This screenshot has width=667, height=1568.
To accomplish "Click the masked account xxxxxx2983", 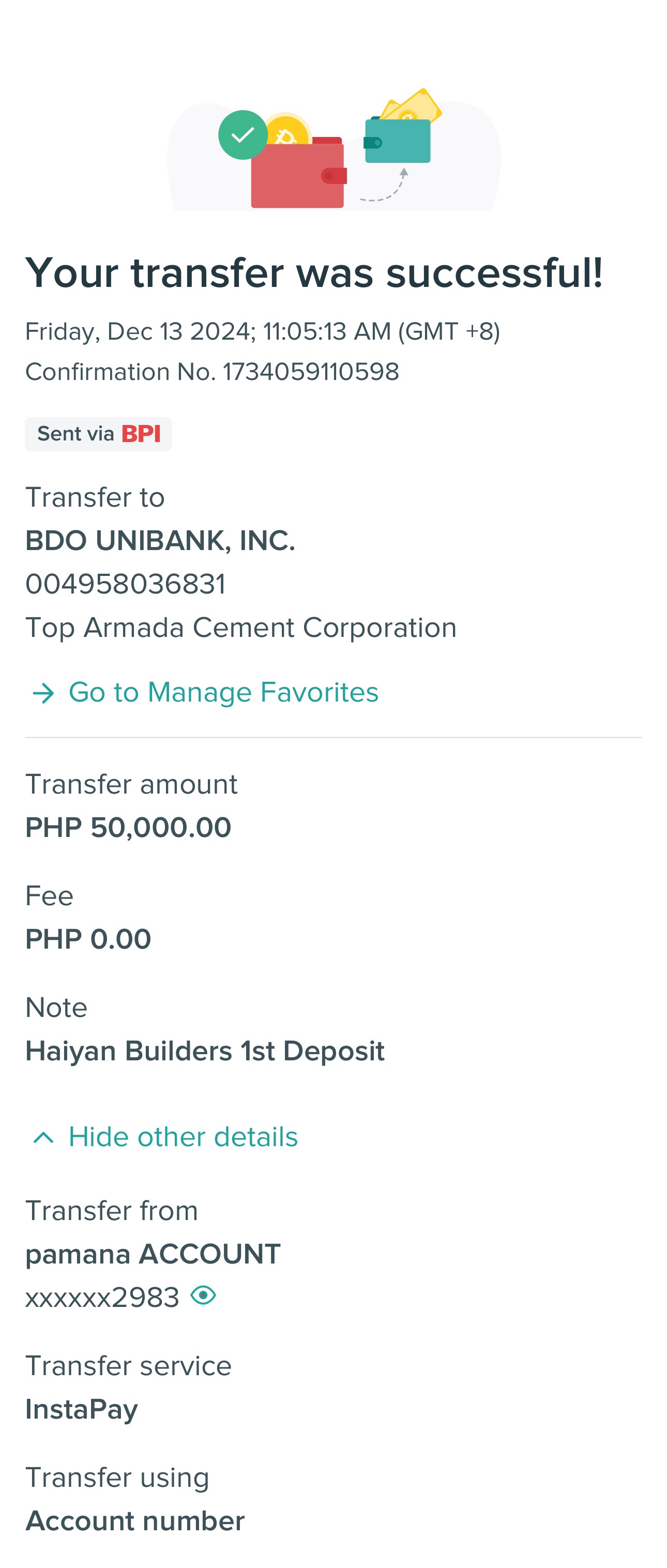I will pyautogui.click(x=102, y=1297).
